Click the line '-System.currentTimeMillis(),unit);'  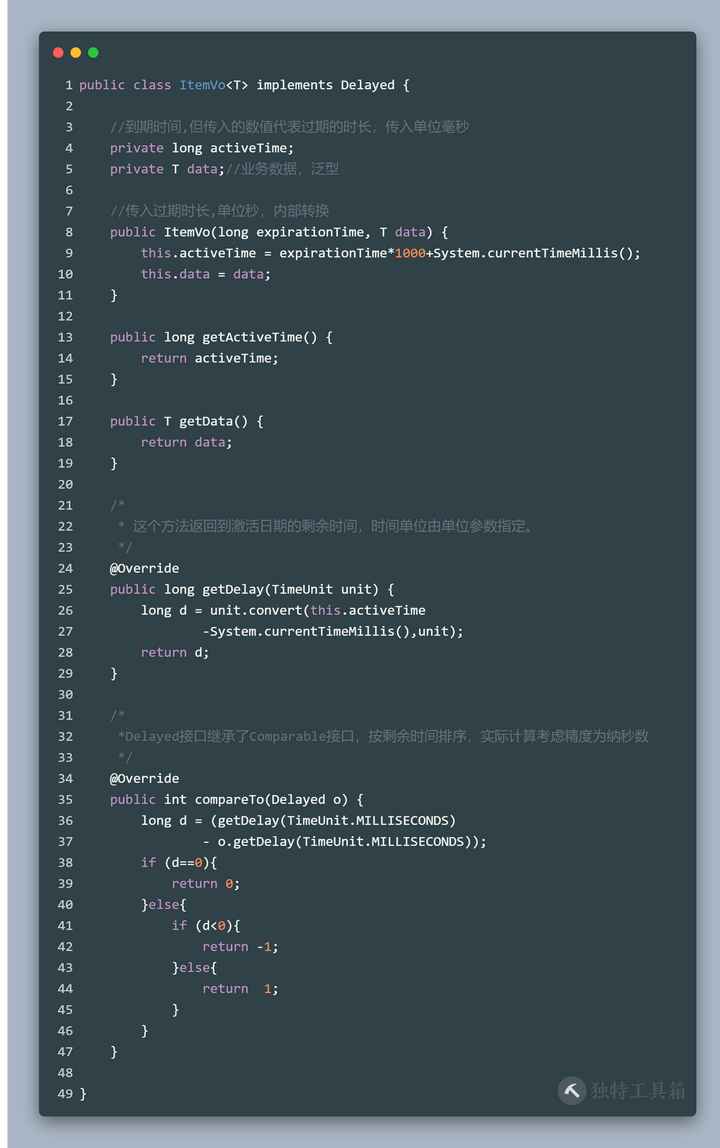(333, 631)
